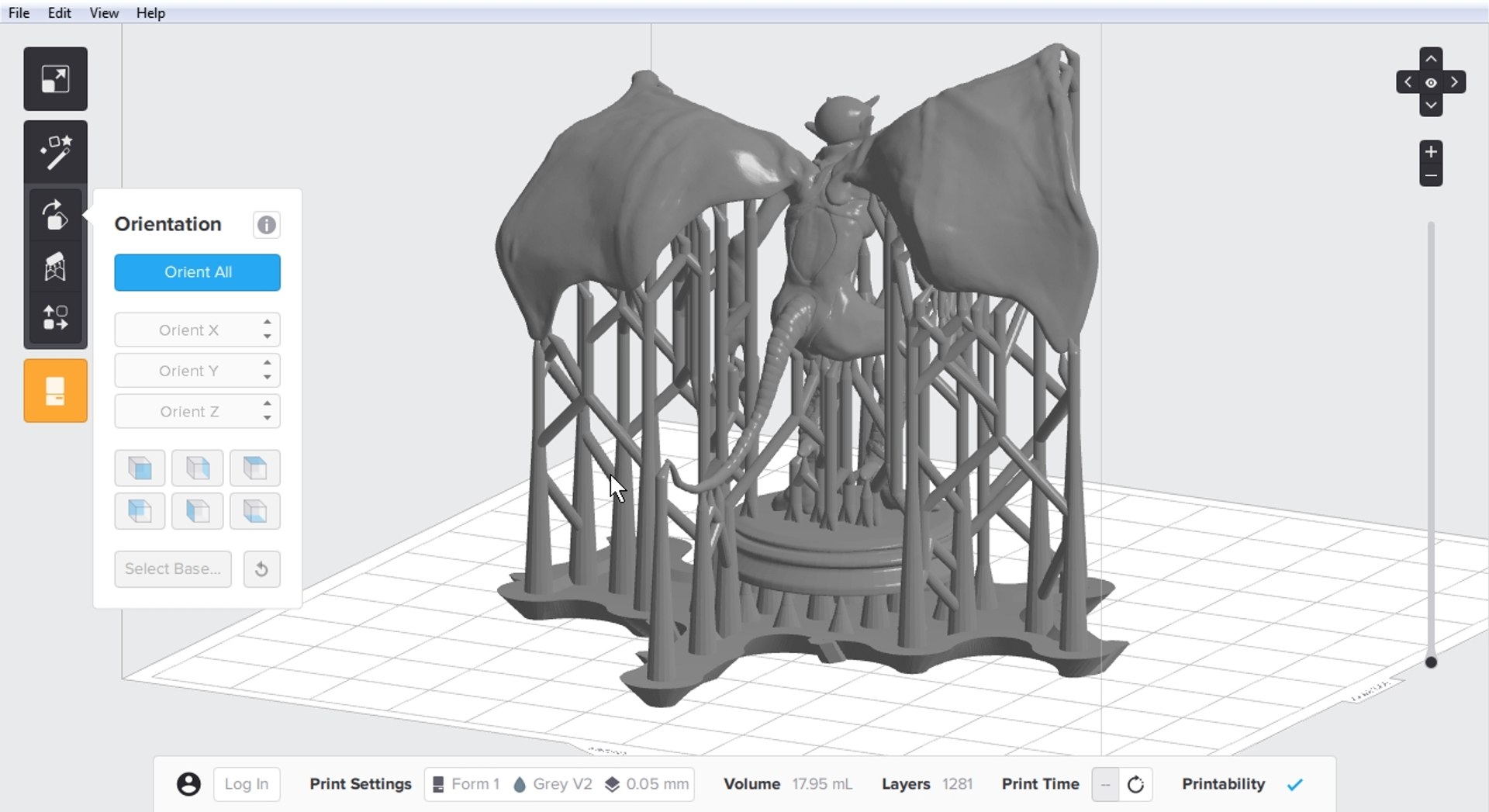Zoom out with the minus button
The height and width of the screenshot is (812, 1489).
1431,176
